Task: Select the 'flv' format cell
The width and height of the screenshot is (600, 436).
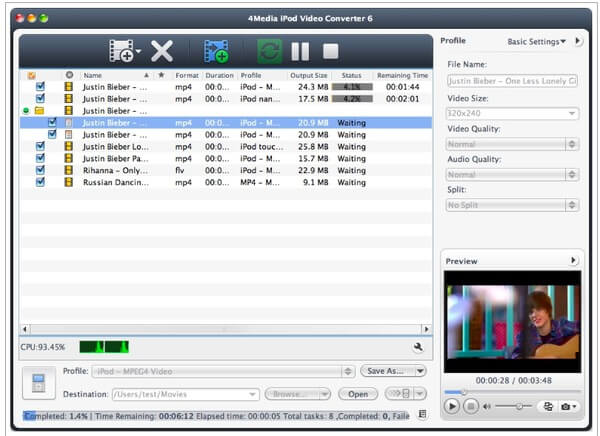Action: pos(180,170)
